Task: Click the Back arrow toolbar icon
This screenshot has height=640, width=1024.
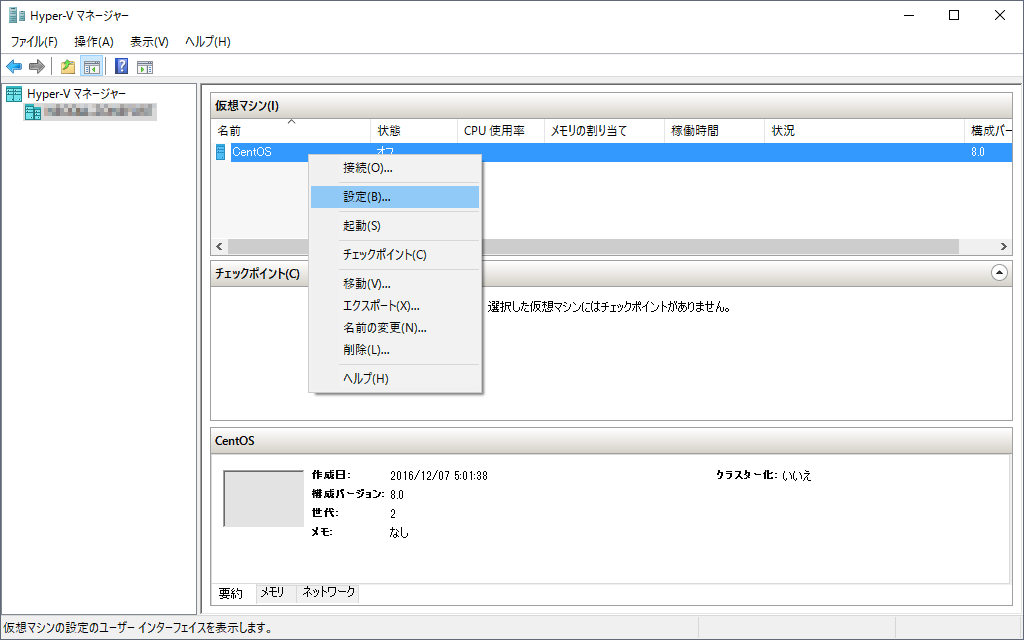Action: click(x=14, y=67)
